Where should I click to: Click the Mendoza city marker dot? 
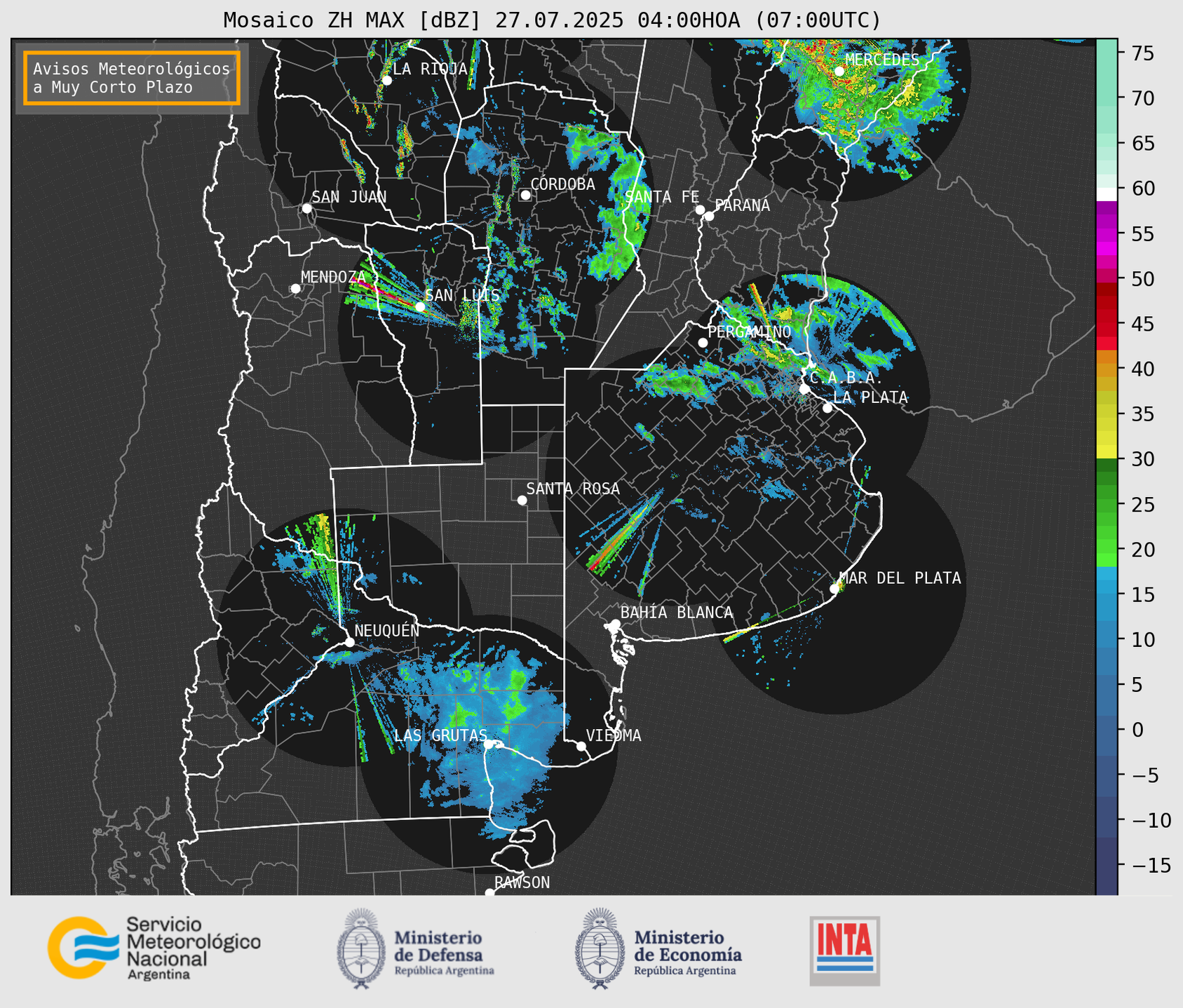[x=295, y=289]
